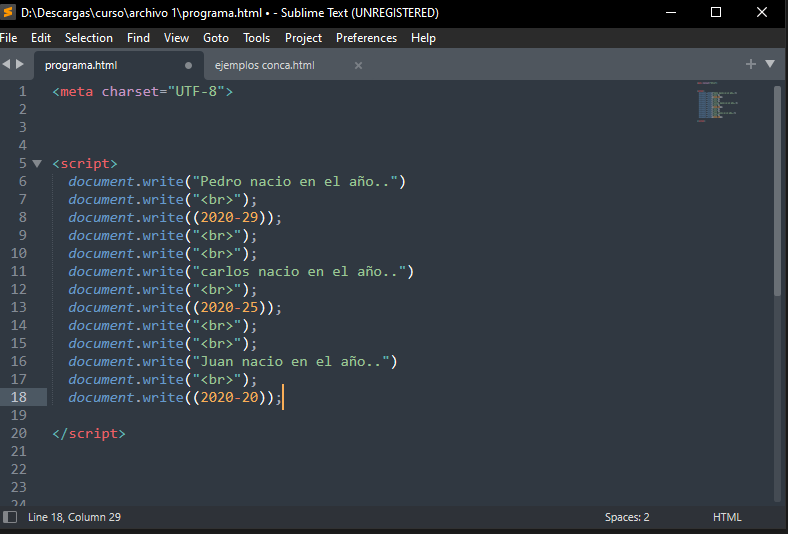Open the Preferences menu
Viewport: 788px width, 534px height.
tap(366, 38)
